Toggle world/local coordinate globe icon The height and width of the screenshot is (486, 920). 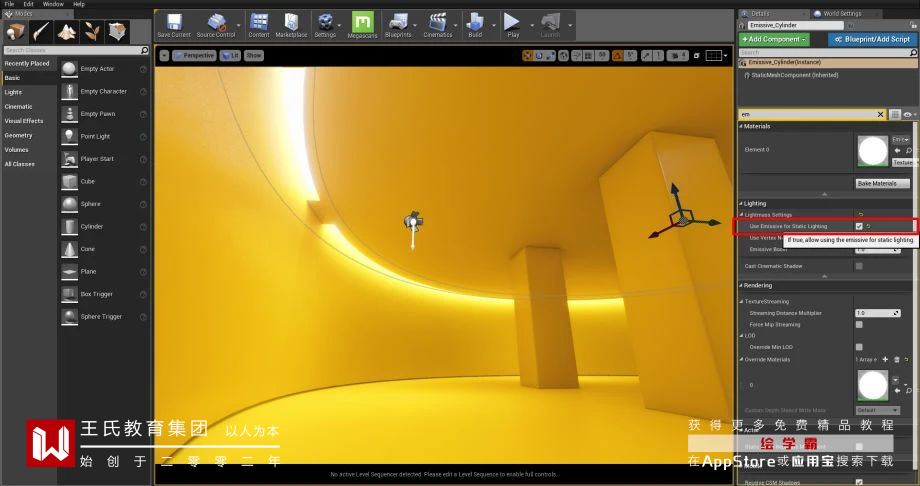click(x=563, y=56)
